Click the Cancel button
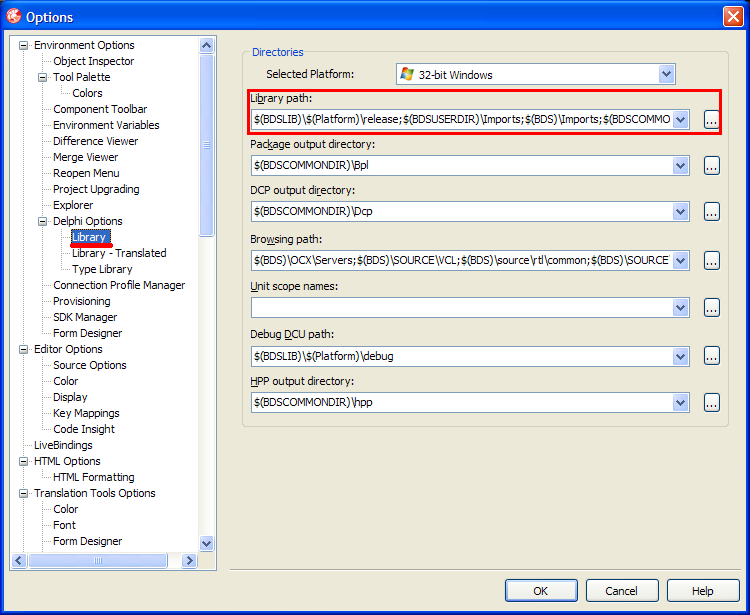750x615 pixels. (622, 591)
